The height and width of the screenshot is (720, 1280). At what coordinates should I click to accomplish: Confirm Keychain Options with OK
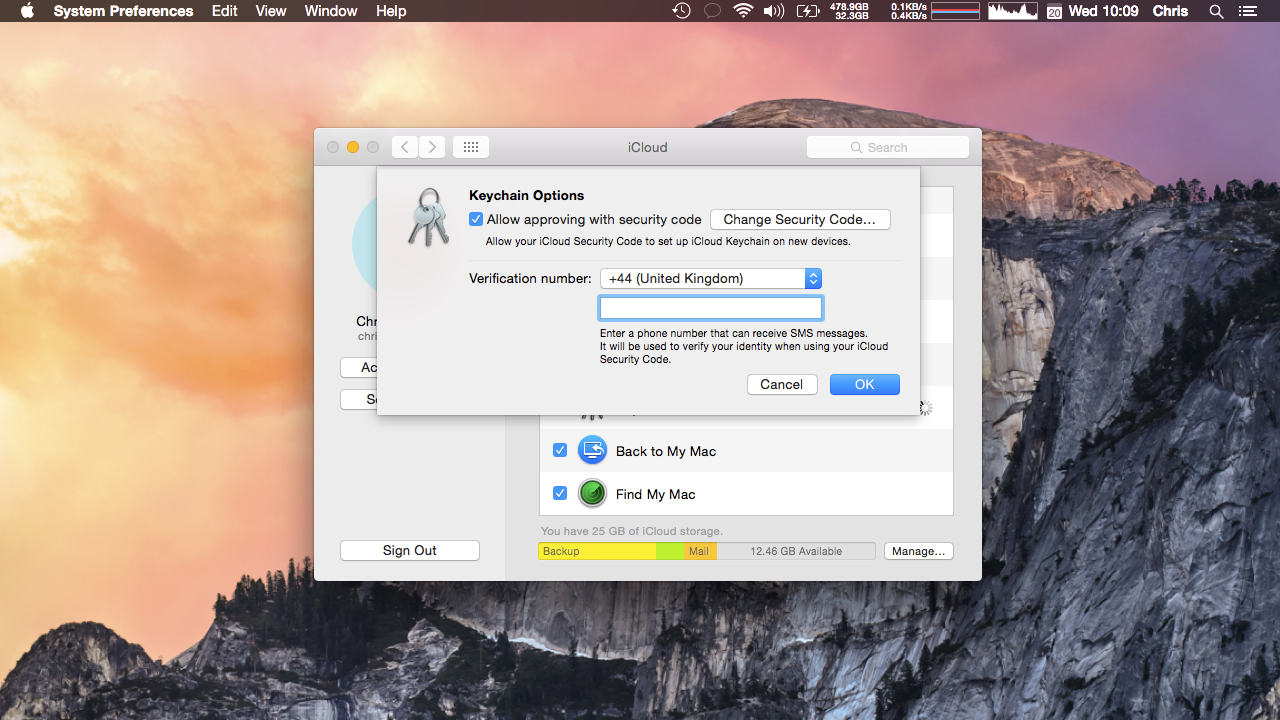pos(865,384)
